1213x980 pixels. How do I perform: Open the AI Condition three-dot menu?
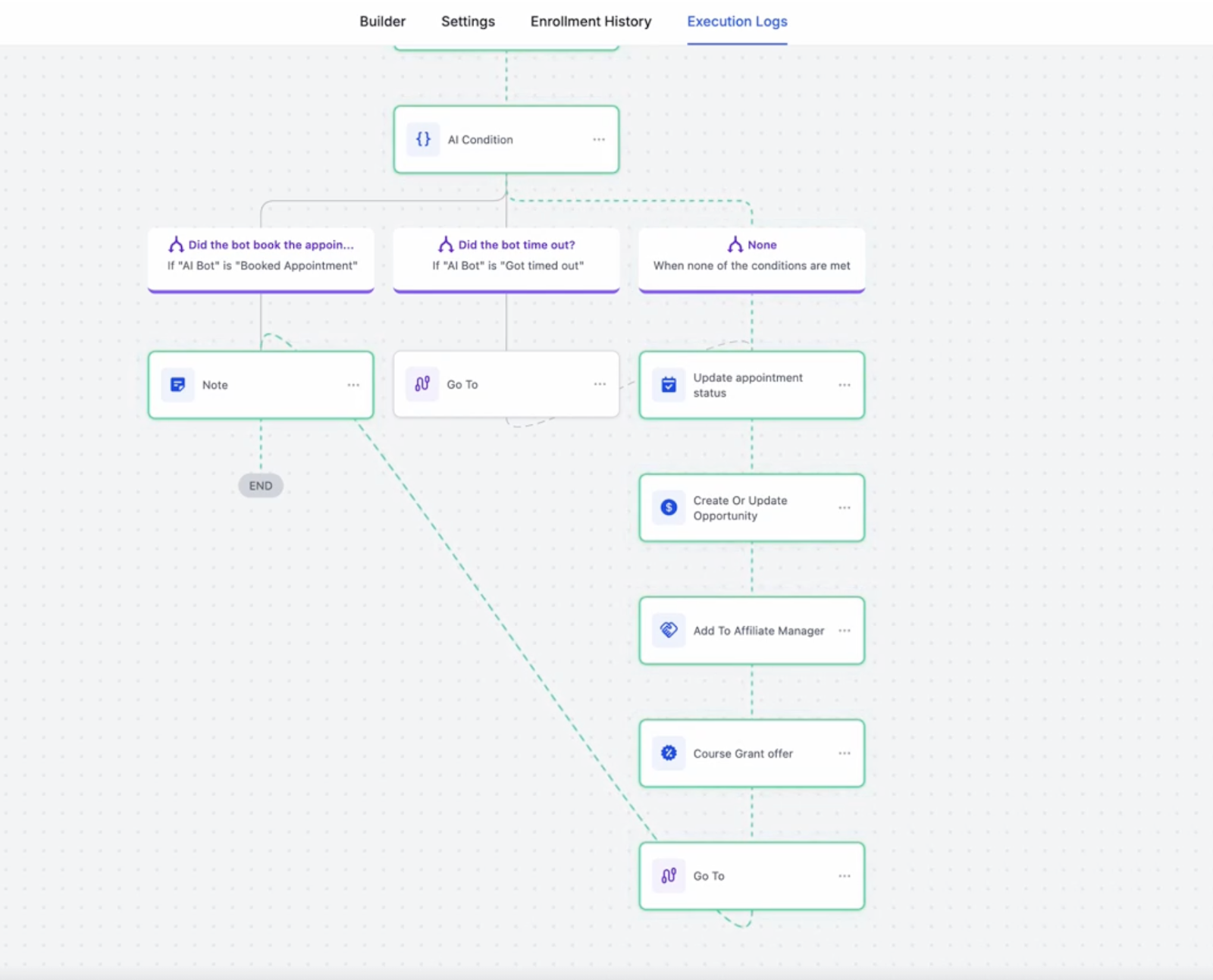point(599,139)
